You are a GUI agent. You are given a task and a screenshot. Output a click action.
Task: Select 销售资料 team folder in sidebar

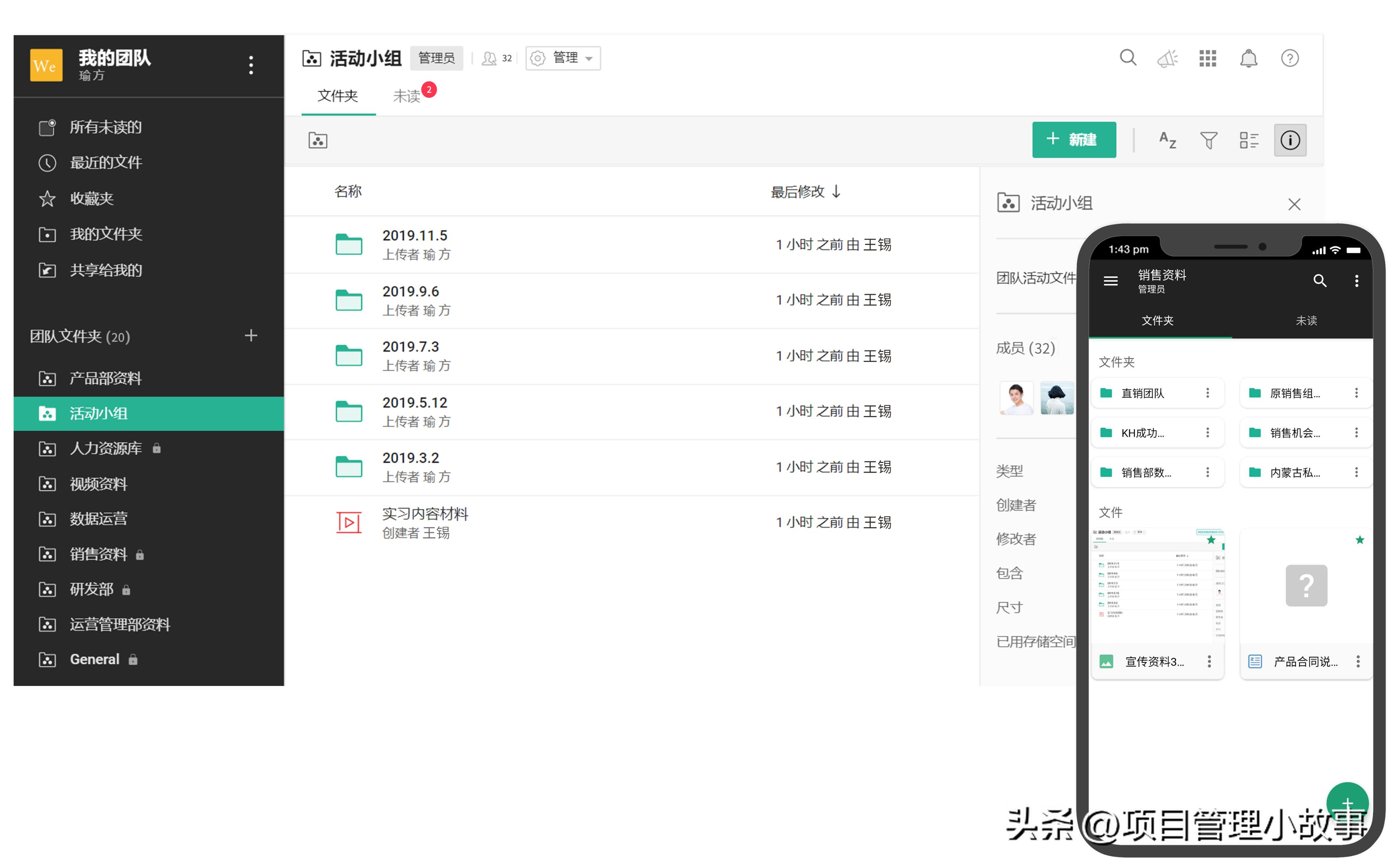point(149,554)
